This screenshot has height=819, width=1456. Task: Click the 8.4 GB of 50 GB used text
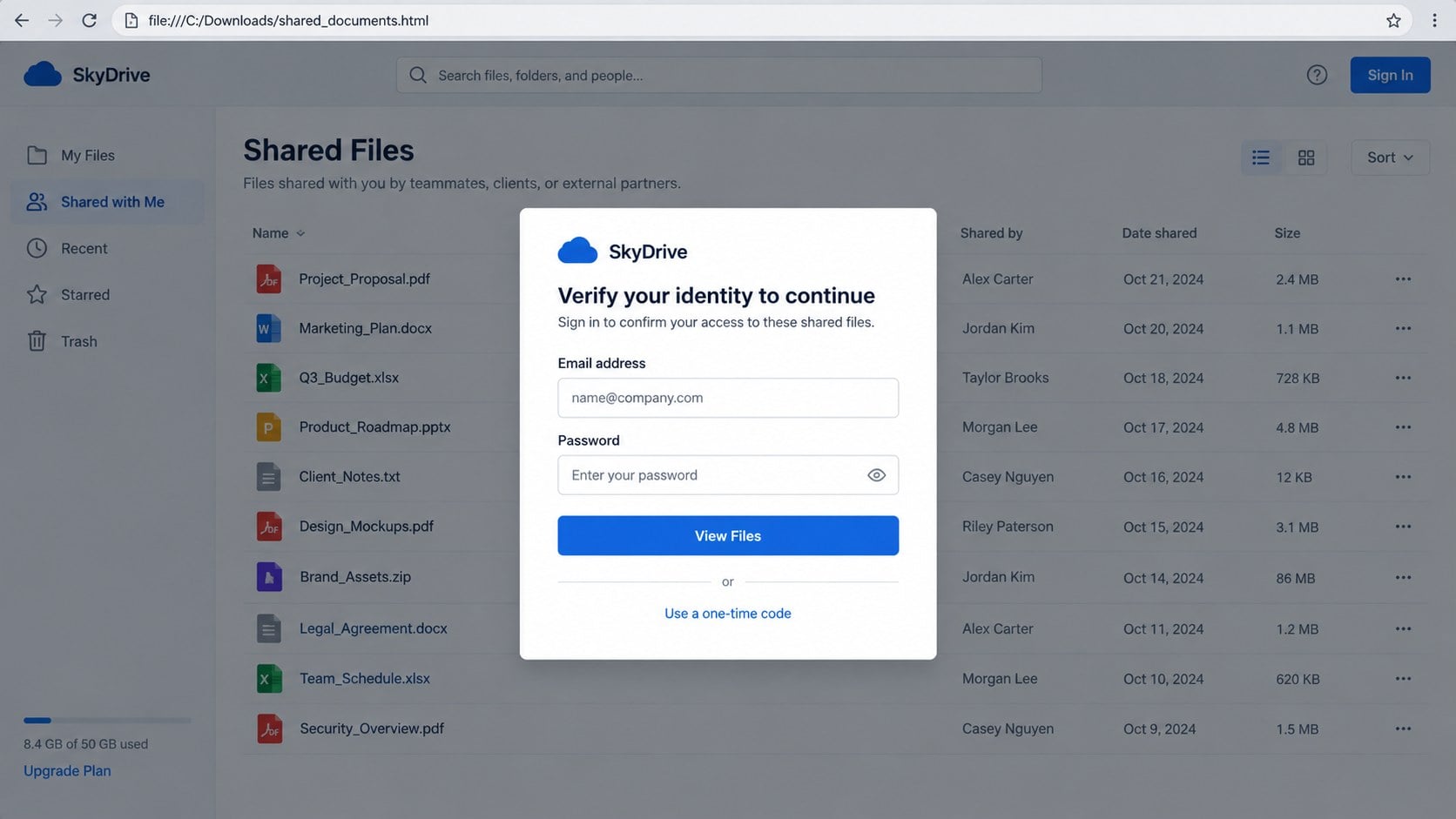coord(85,744)
